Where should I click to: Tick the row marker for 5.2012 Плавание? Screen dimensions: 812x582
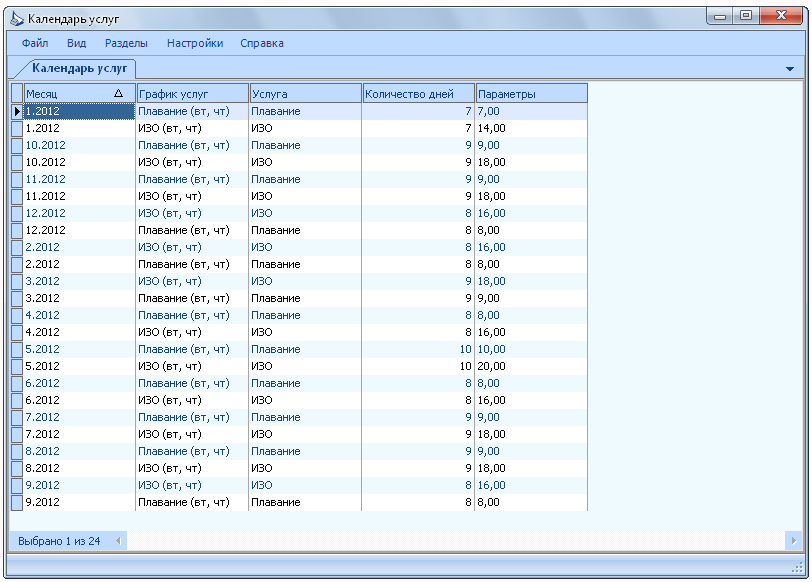tap(17, 349)
